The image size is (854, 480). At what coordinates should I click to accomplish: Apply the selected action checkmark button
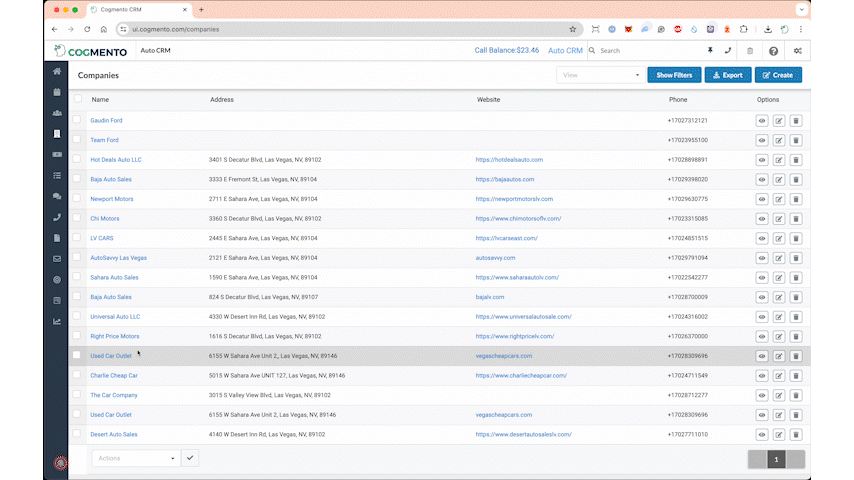pos(190,458)
